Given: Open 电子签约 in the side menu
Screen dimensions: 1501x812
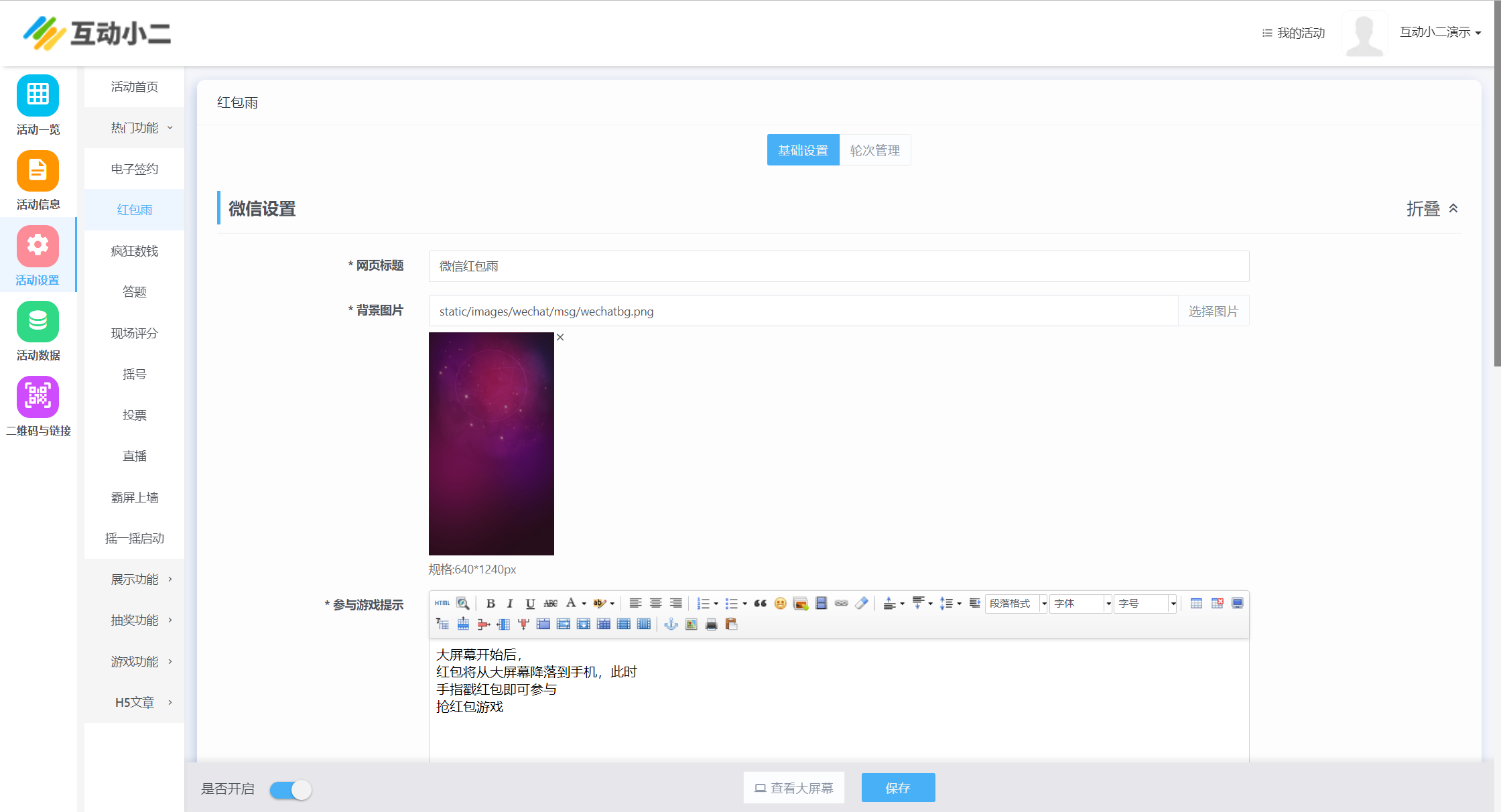Looking at the screenshot, I should pos(135,169).
